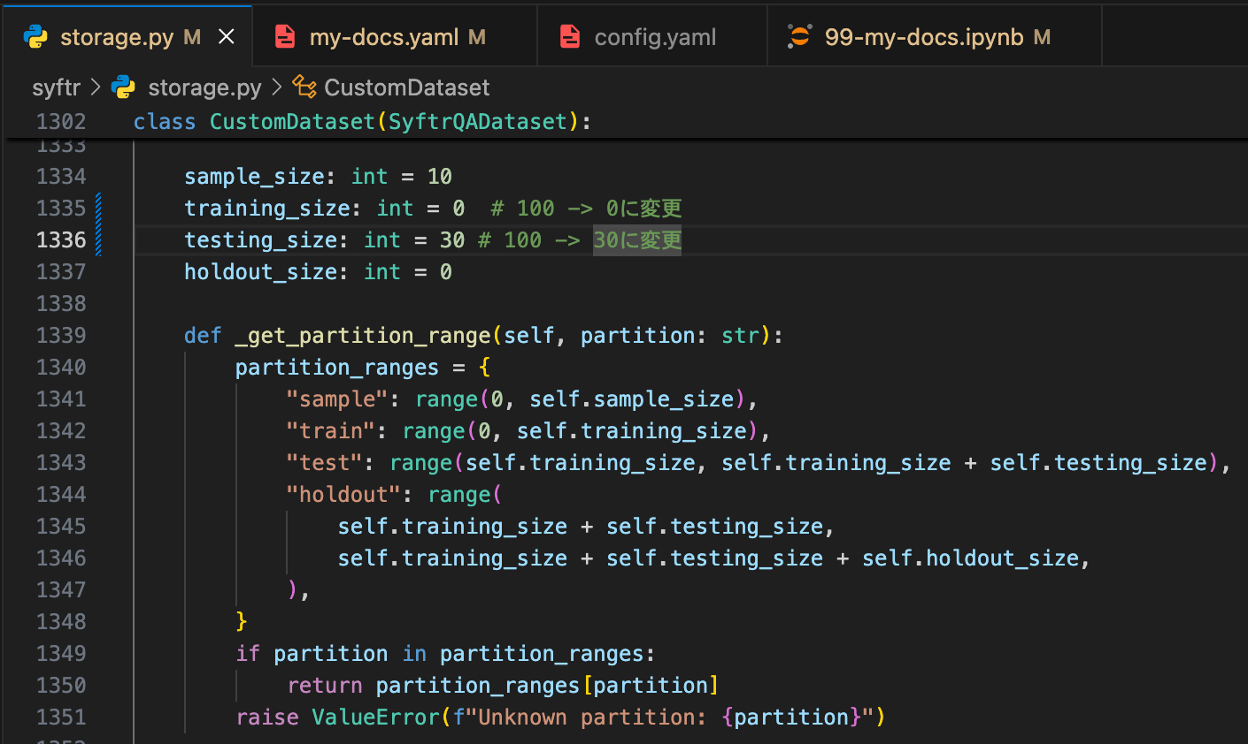
Task: Click SyftrQADataset base class name
Action: pos(477,122)
